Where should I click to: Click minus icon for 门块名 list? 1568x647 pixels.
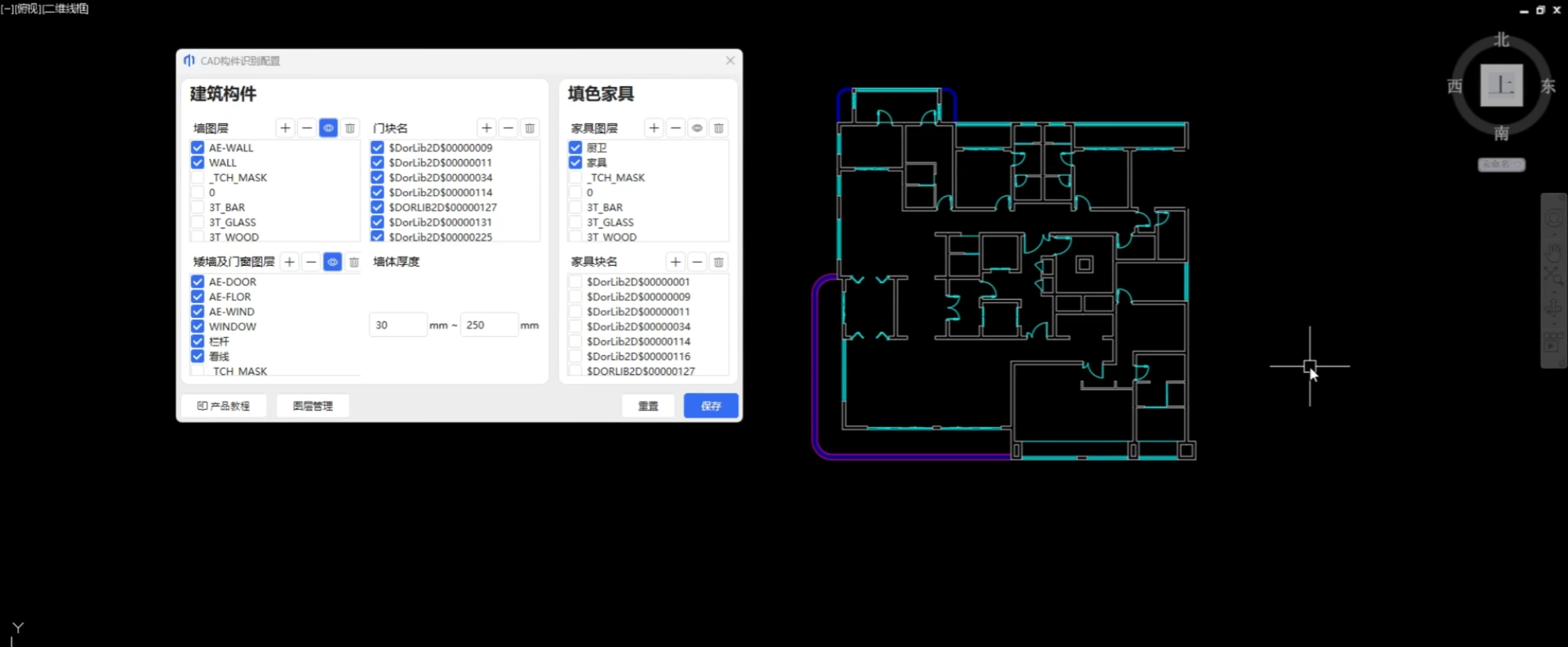(x=508, y=128)
